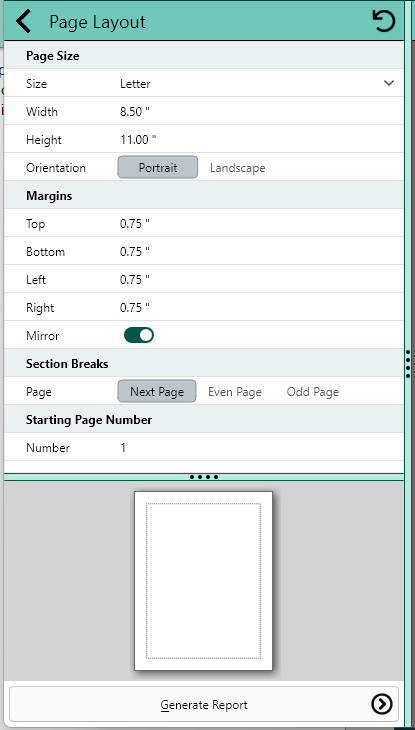Reset page layout with the undo arrow icon
This screenshot has width=415, height=730.
coord(384,21)
